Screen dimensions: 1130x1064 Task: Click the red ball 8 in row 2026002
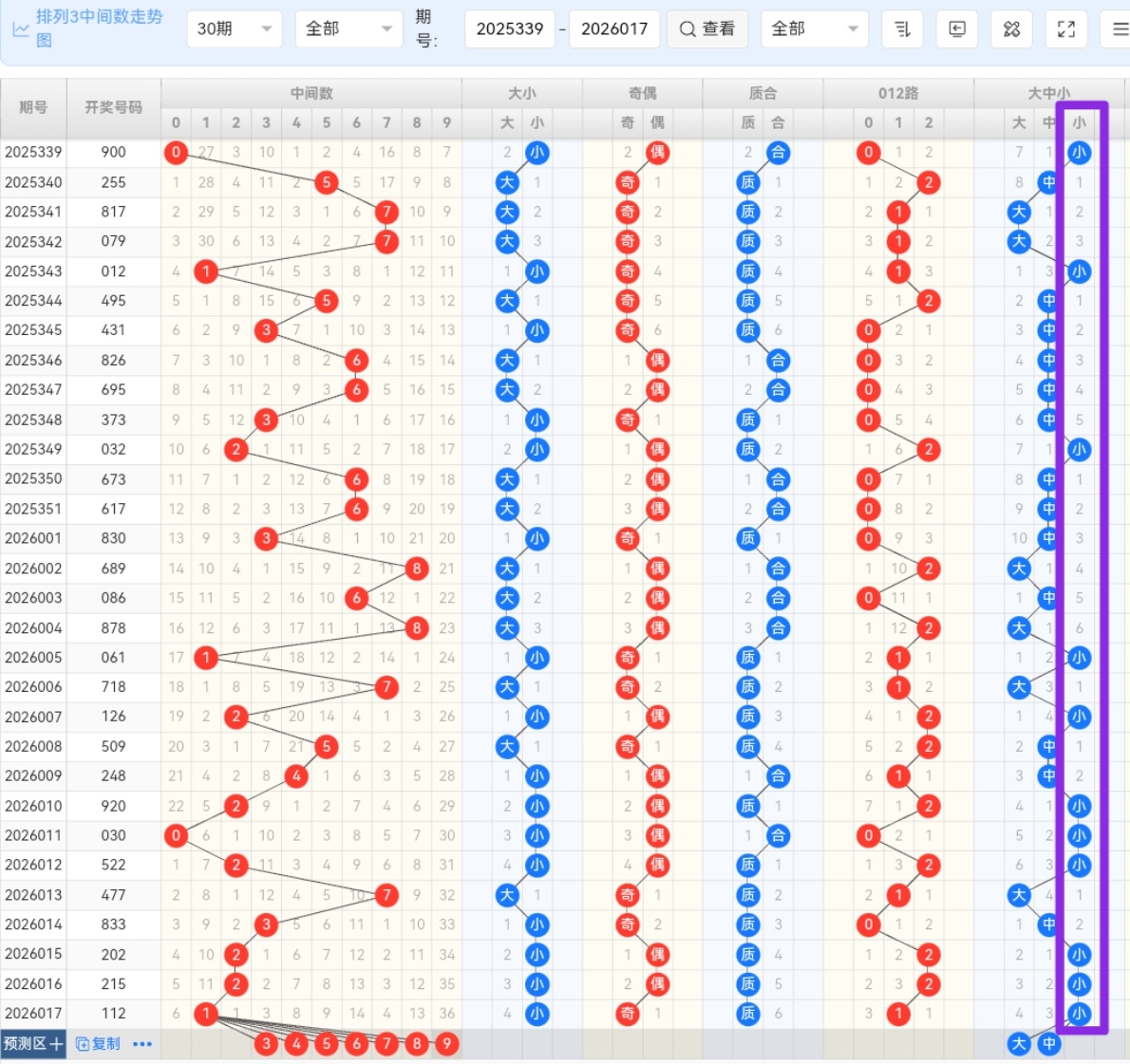[416, 569]
